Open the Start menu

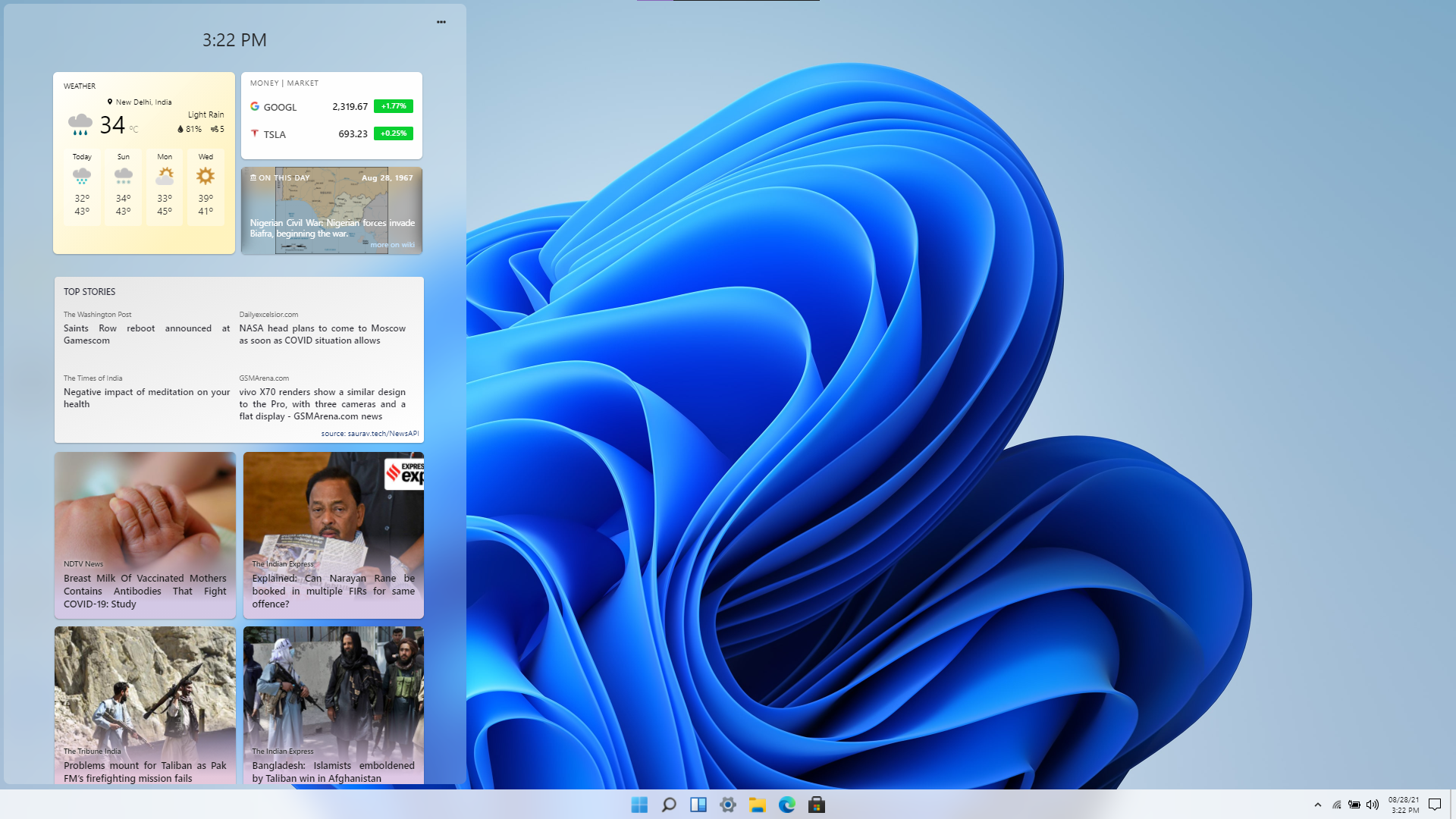[x=639, y=805]
